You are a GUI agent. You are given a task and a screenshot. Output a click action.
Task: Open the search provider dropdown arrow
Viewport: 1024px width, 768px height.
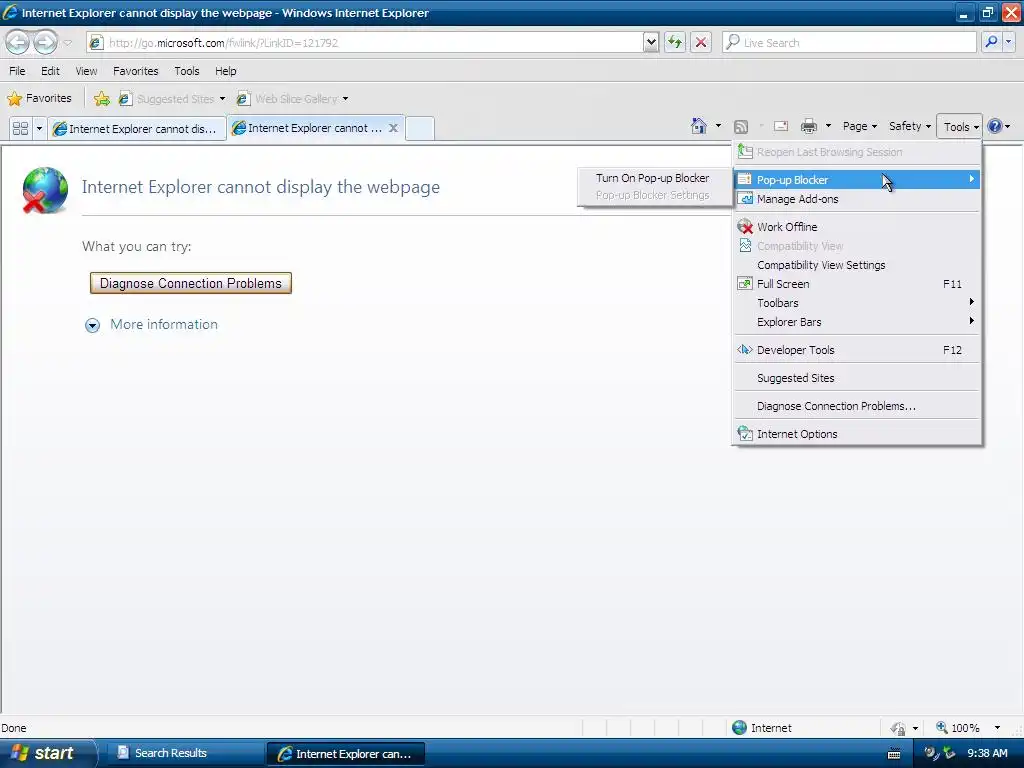(x=1009, y=42)
